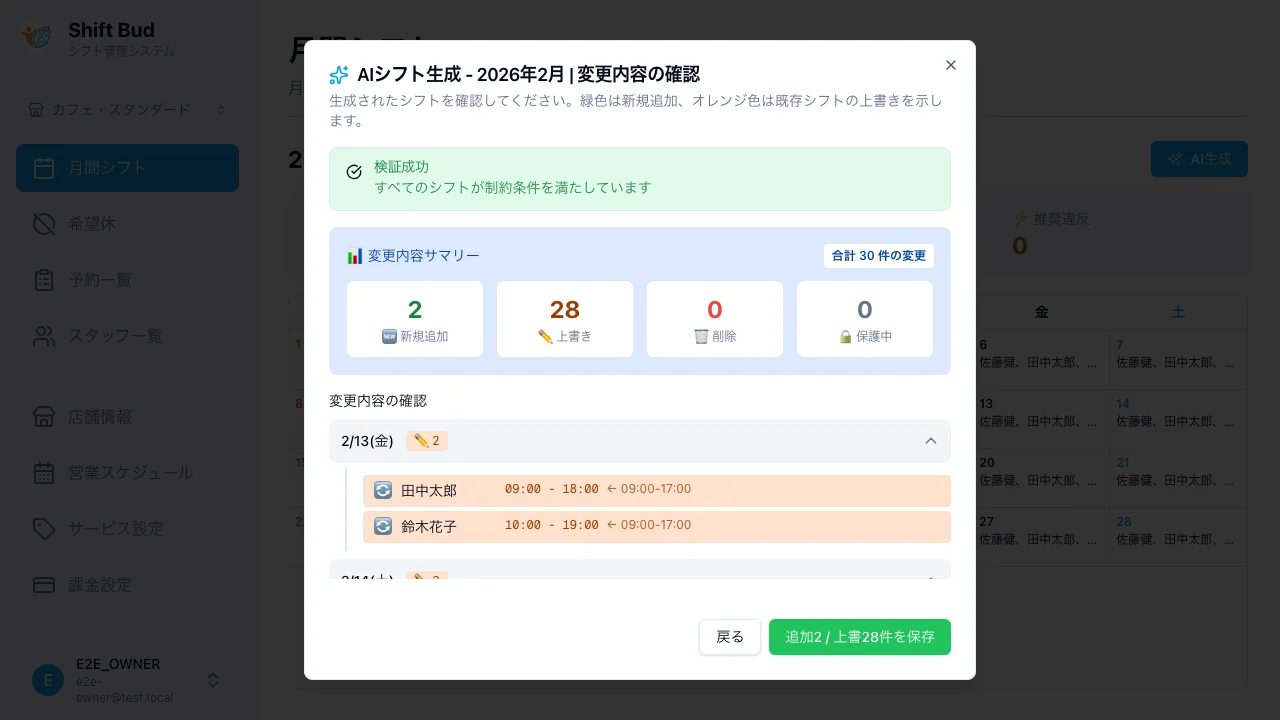Screen dimensions: 1280x720
Task: Open the 営業スケジュール calendar icon
Action: click(44, 473)
